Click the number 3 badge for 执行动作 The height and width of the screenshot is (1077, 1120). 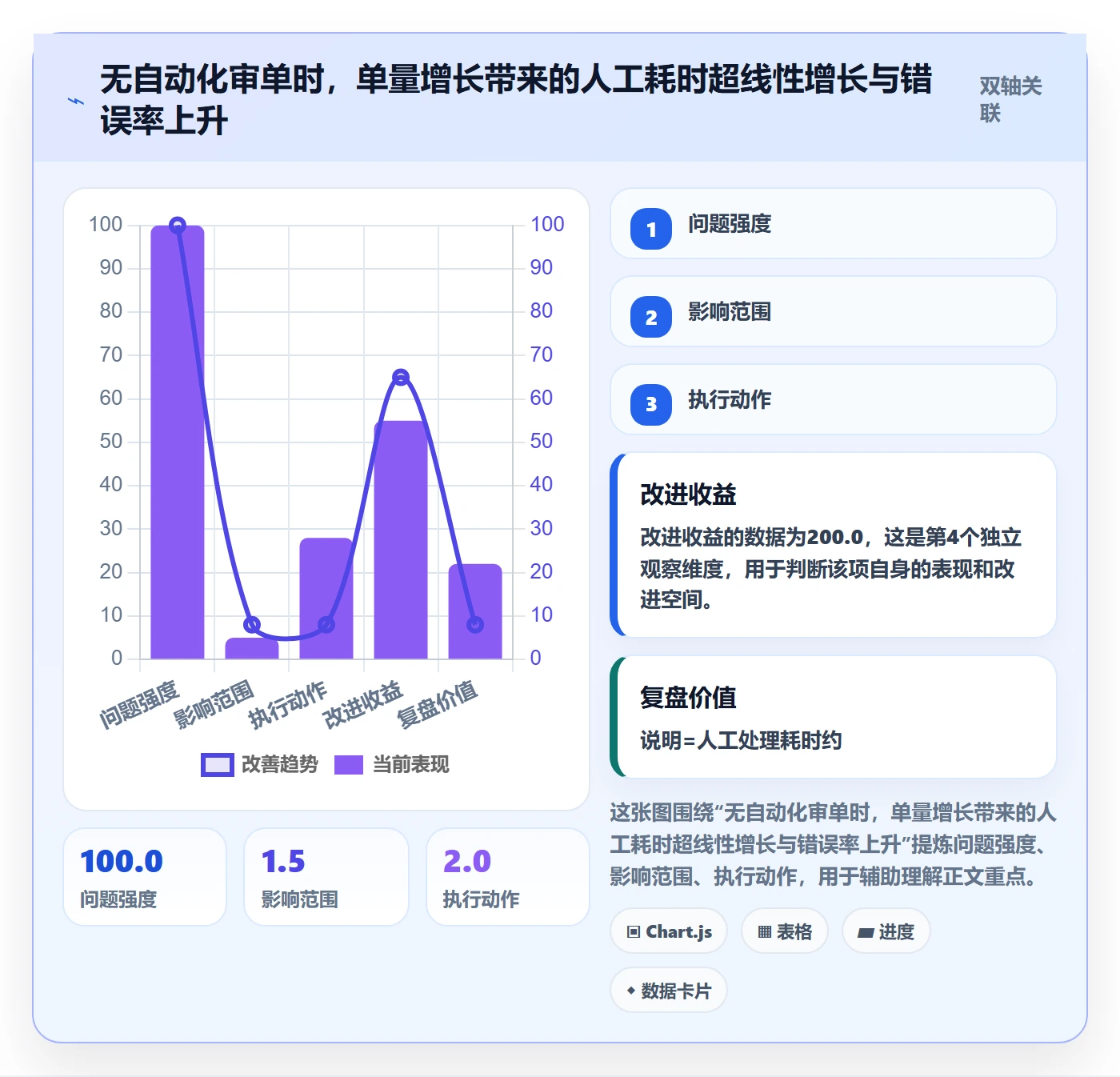[651, 405]
